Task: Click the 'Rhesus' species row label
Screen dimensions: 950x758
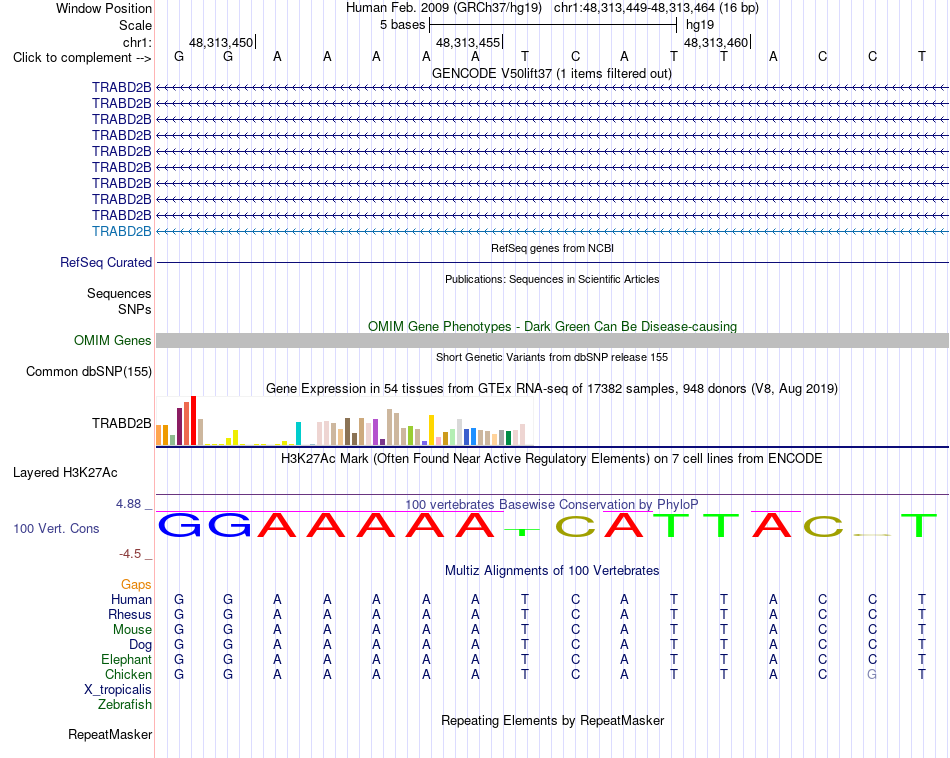Action: [130, 614]
